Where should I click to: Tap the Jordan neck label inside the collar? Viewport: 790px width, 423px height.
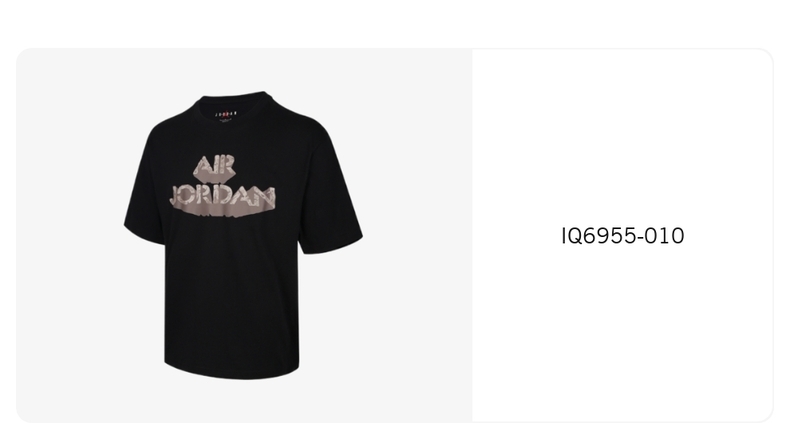[x=226, y=115]
